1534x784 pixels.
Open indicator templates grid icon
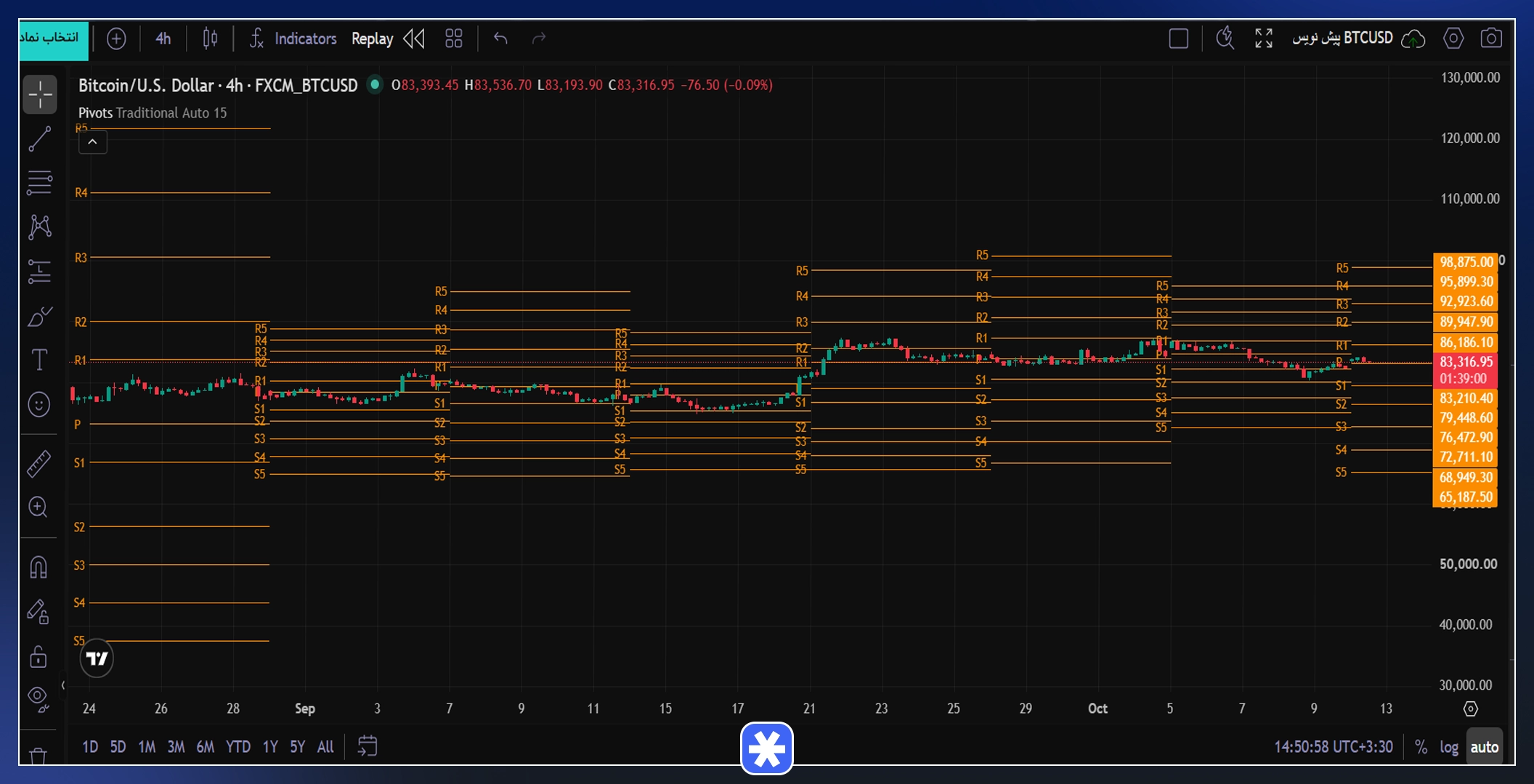454,38
